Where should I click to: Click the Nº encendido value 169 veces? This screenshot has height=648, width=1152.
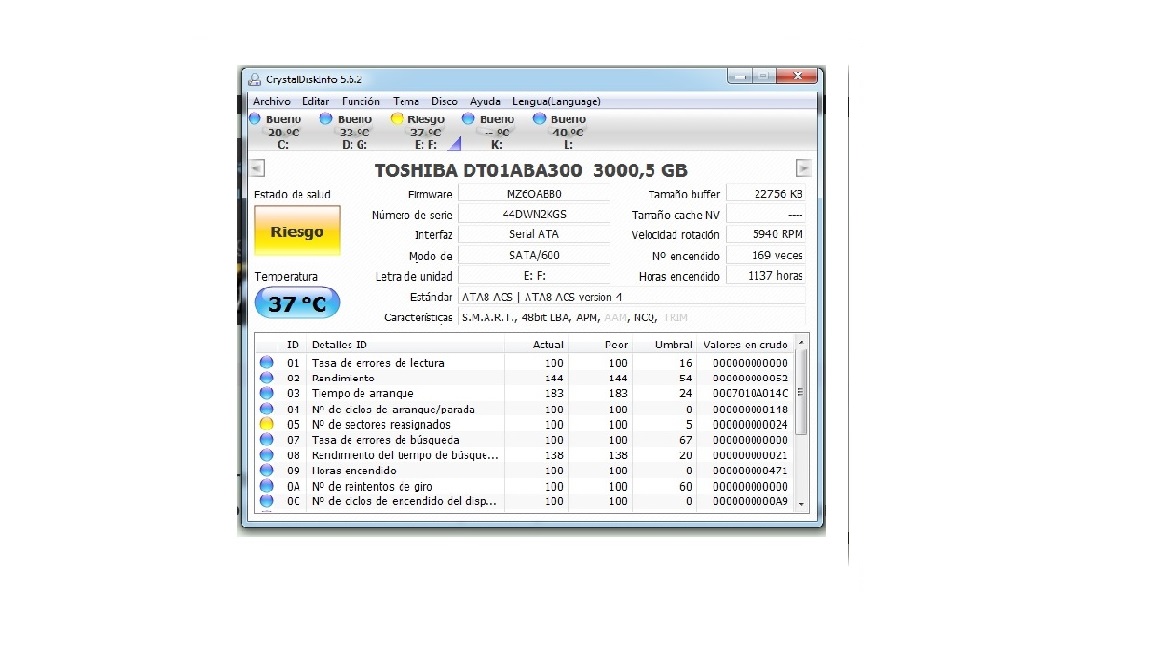click(x=766, y=255)
